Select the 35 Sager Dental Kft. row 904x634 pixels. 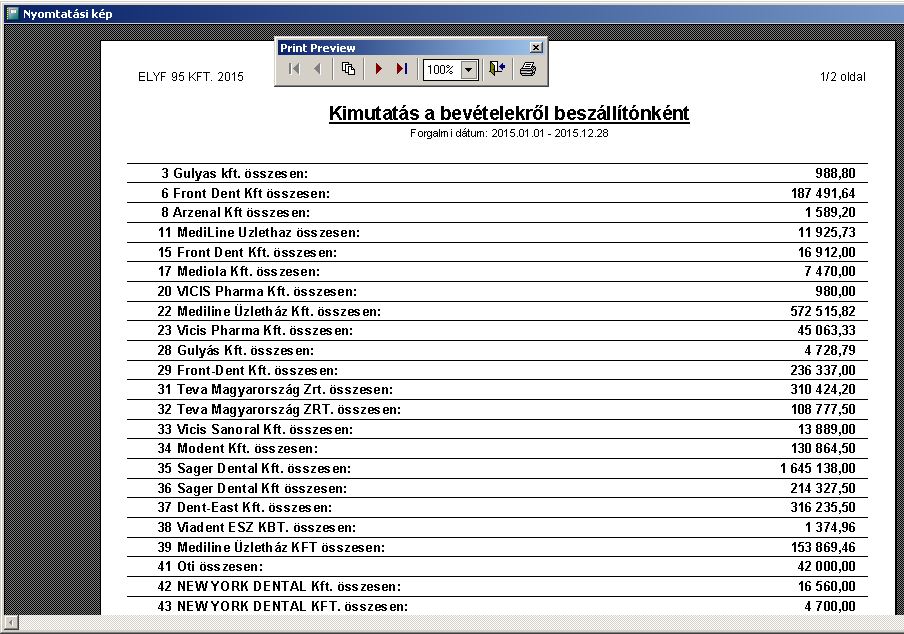coord(497,468)
